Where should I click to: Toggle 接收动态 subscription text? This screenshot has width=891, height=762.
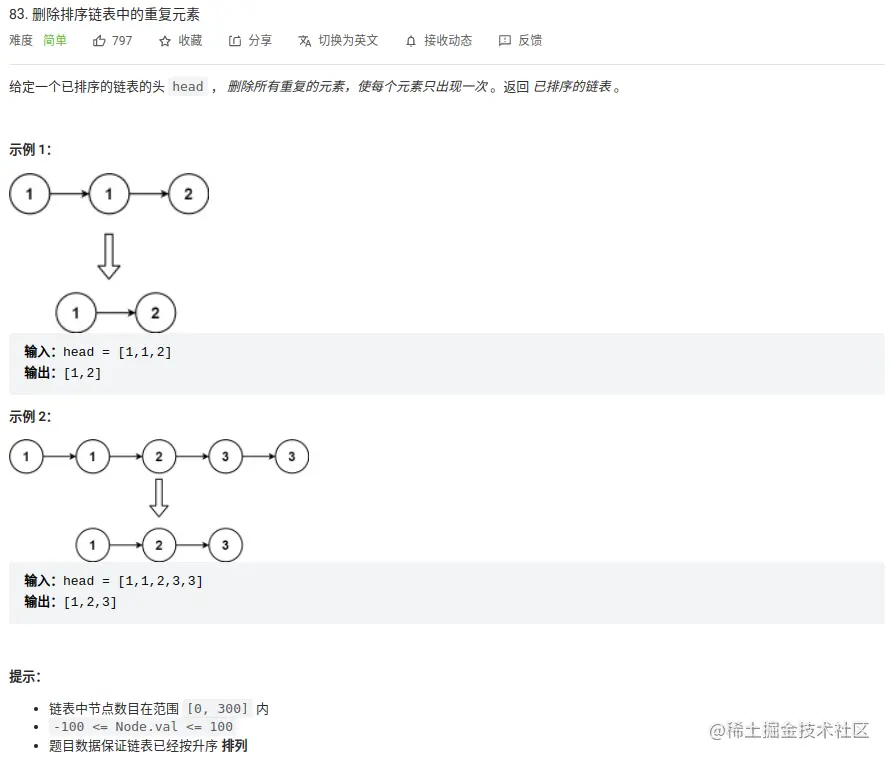point(447,41)
